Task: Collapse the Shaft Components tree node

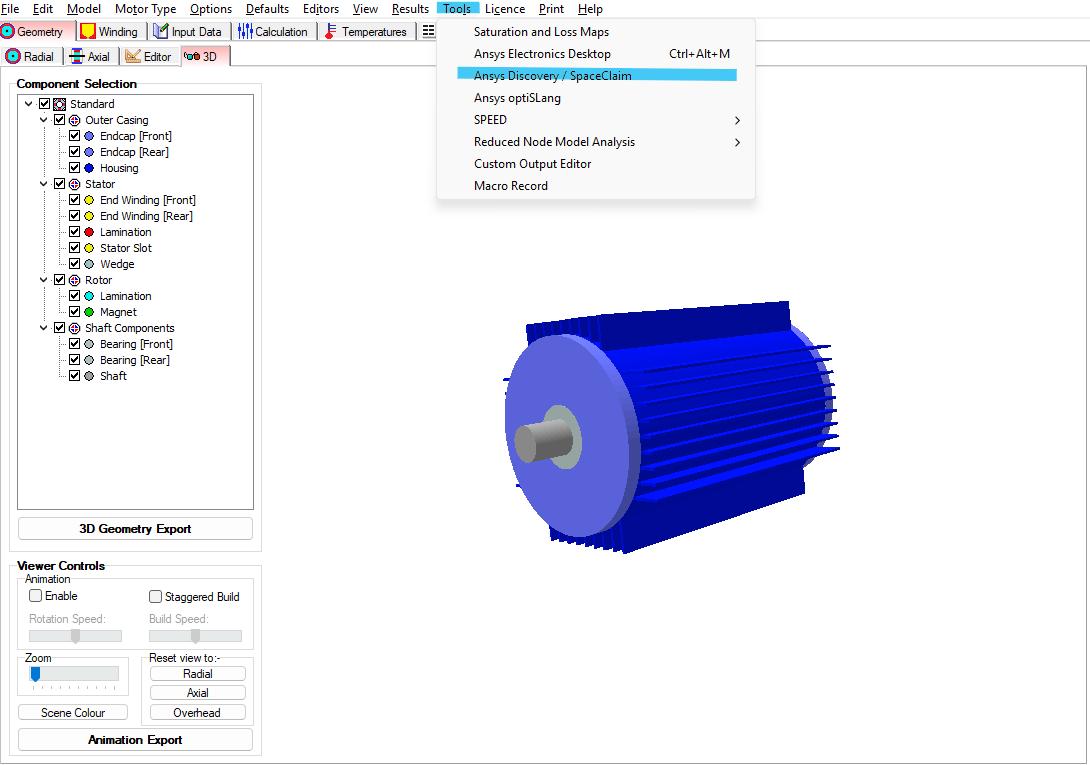Action: 43,327
